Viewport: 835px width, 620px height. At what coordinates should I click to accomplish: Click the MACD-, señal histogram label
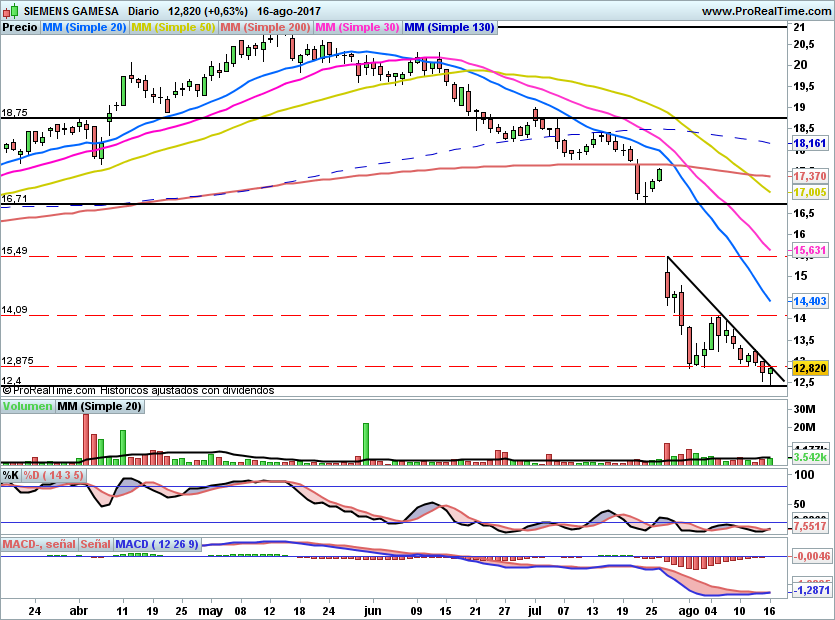(x=40, y=545)
